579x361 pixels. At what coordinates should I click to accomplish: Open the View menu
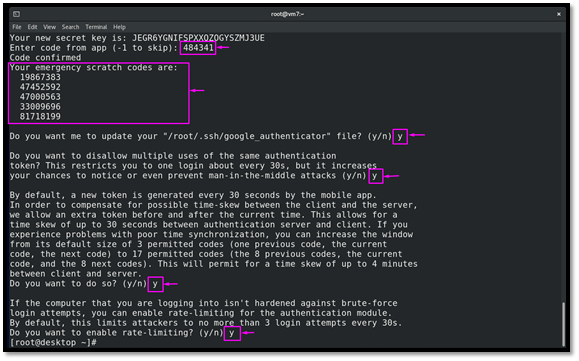coord(49,27)
